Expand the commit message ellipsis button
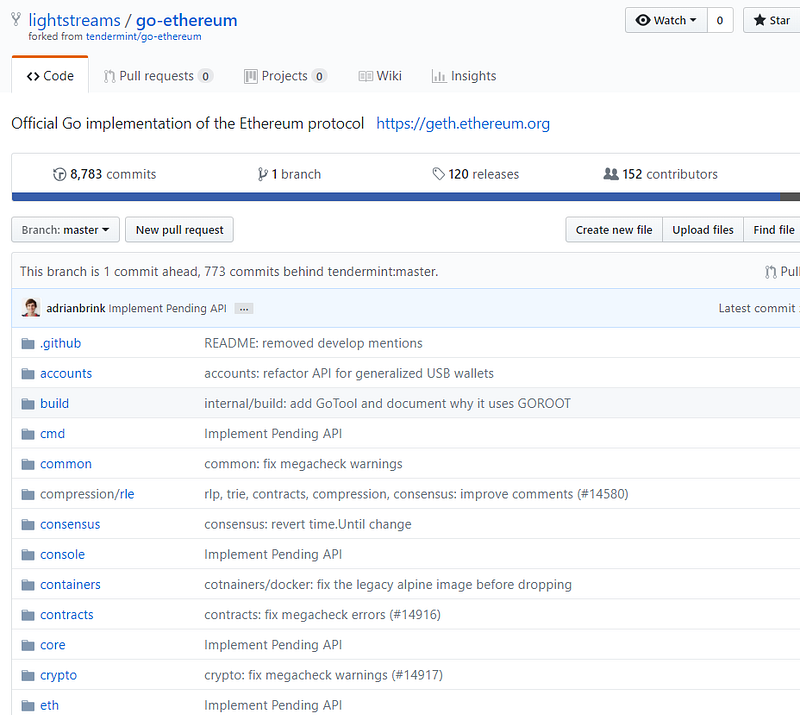The height and width of the screenshot is (715, 800). [x=244, y=309]
